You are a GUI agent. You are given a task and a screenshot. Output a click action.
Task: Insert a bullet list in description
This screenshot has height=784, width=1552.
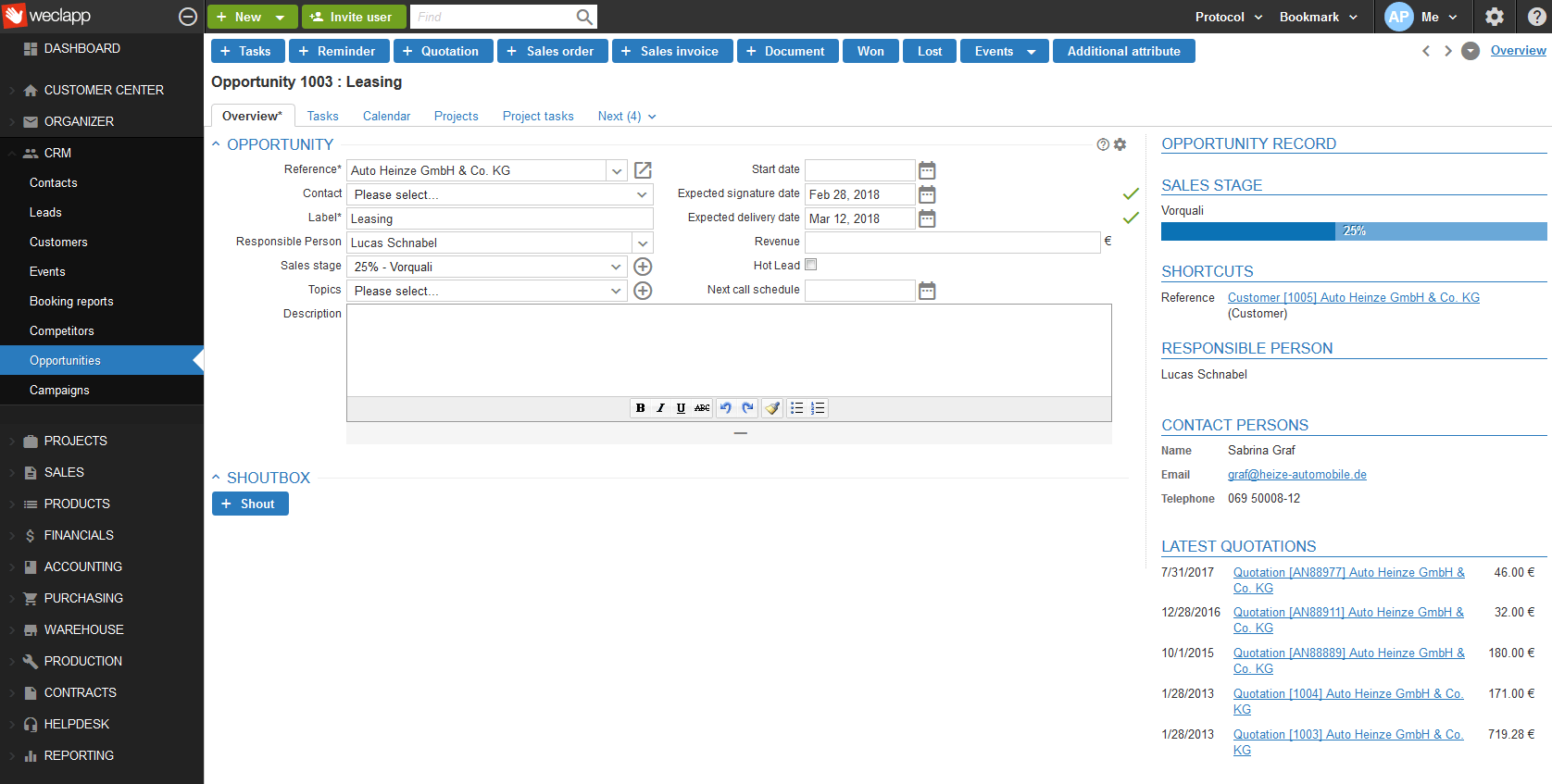(x=796, y=408)
